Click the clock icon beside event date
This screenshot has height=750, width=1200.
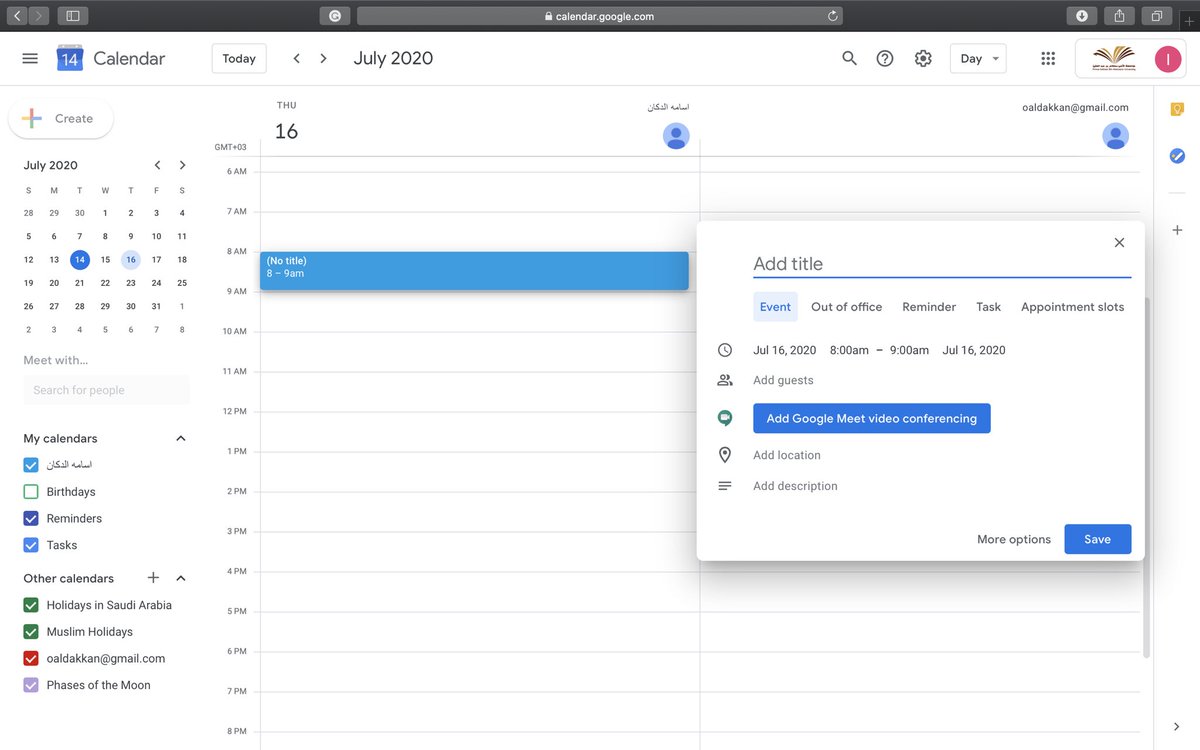[x=725, y=350]
